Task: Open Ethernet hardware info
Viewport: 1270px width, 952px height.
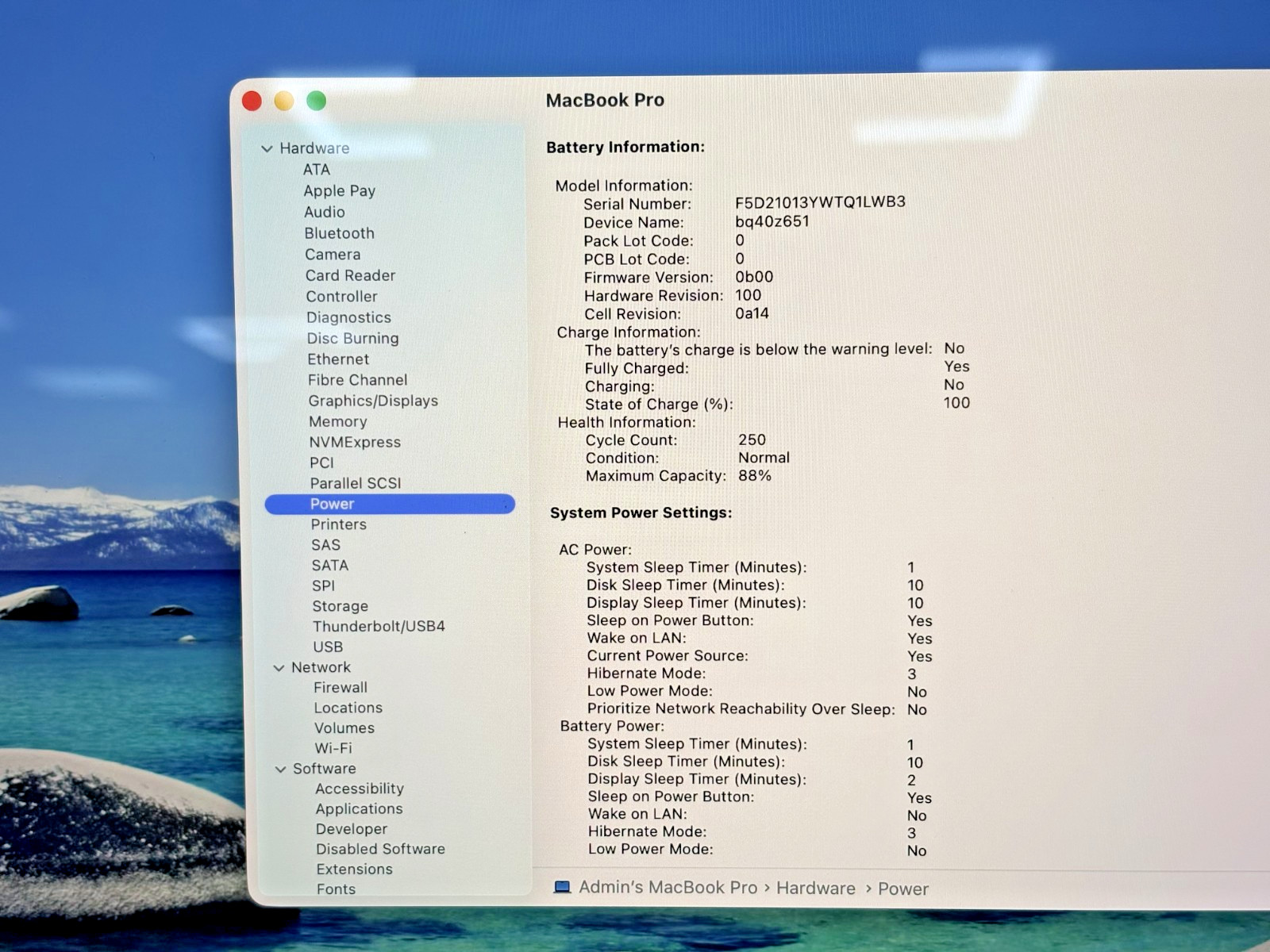Action: click(338, 359)
